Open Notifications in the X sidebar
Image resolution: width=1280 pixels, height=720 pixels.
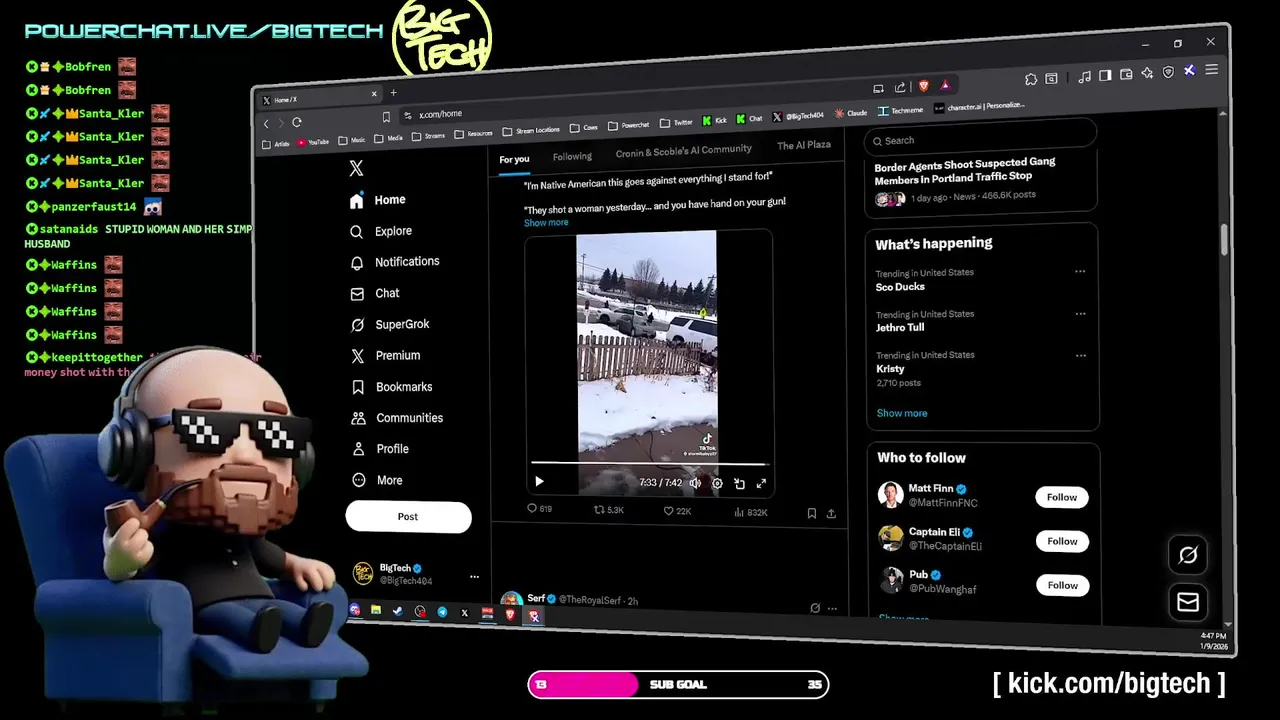(x=395, y=262)
